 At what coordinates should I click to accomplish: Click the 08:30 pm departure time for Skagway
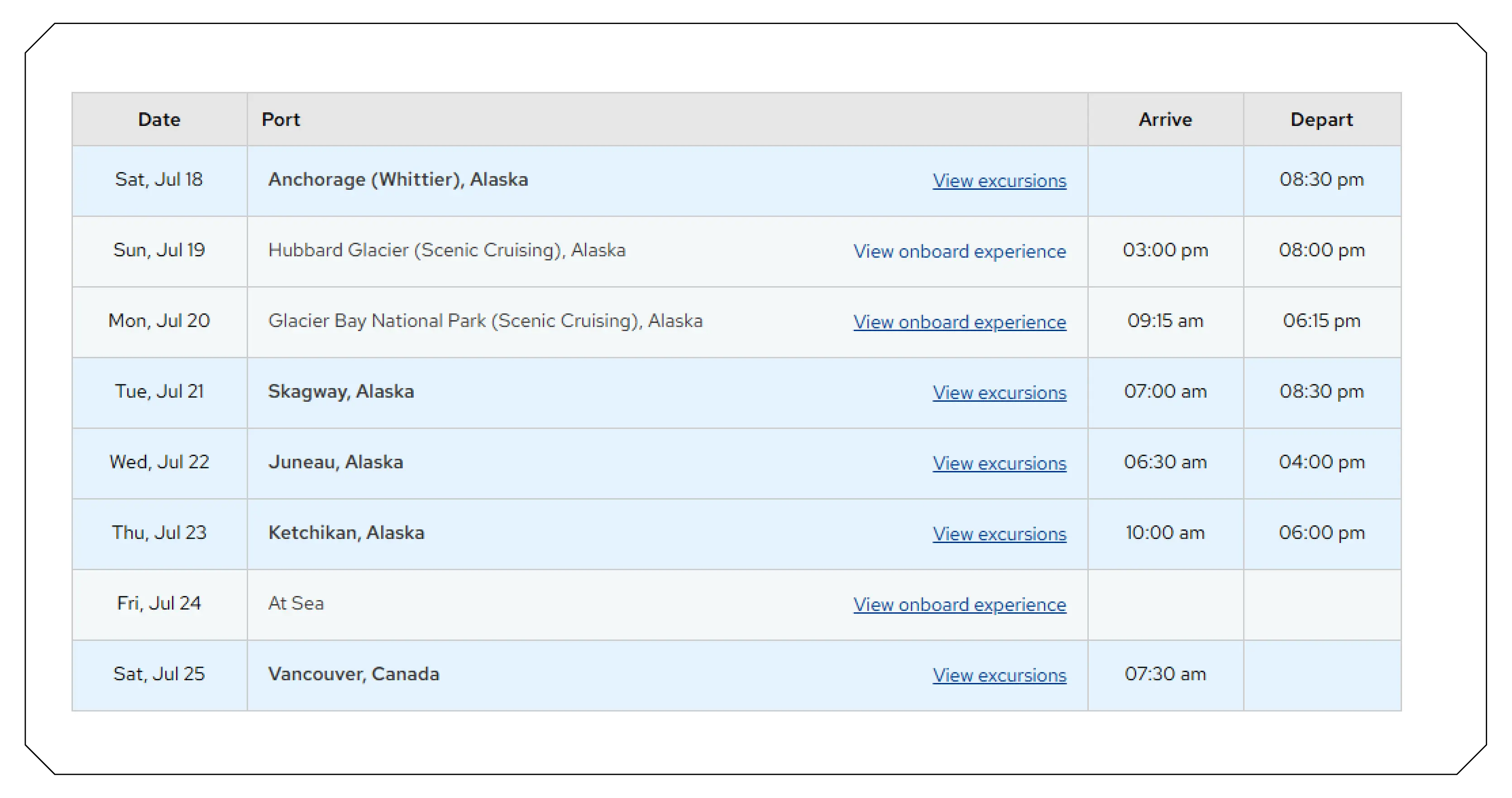point(1322,391)
